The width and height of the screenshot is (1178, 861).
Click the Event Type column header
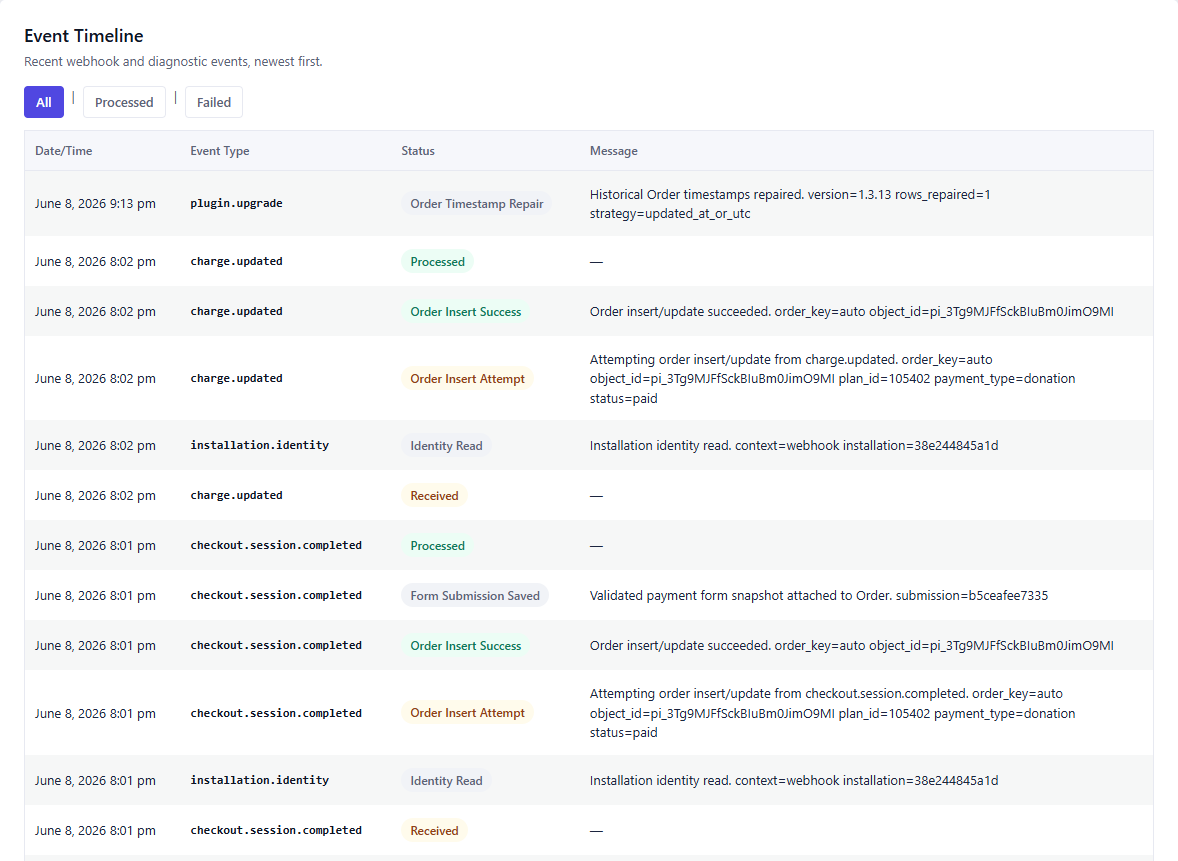click(x=219, y=151)
